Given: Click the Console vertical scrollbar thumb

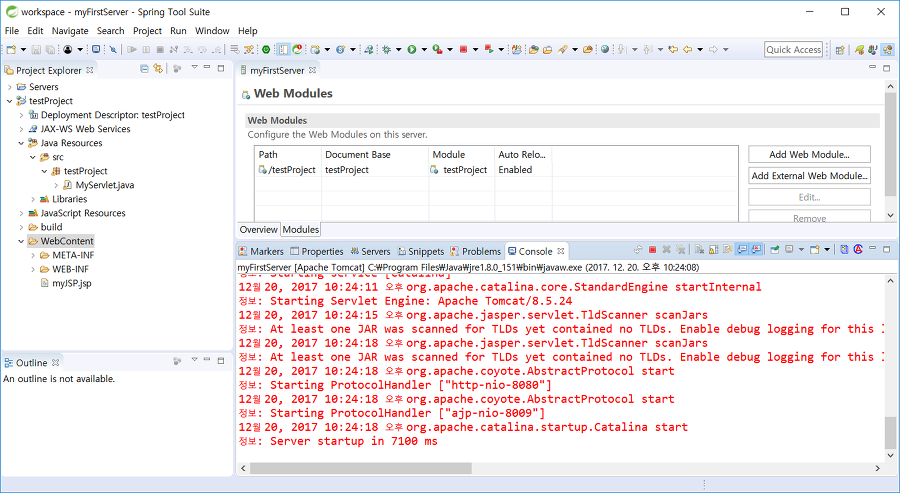Looking at the screenshot, I should point(890,433).
